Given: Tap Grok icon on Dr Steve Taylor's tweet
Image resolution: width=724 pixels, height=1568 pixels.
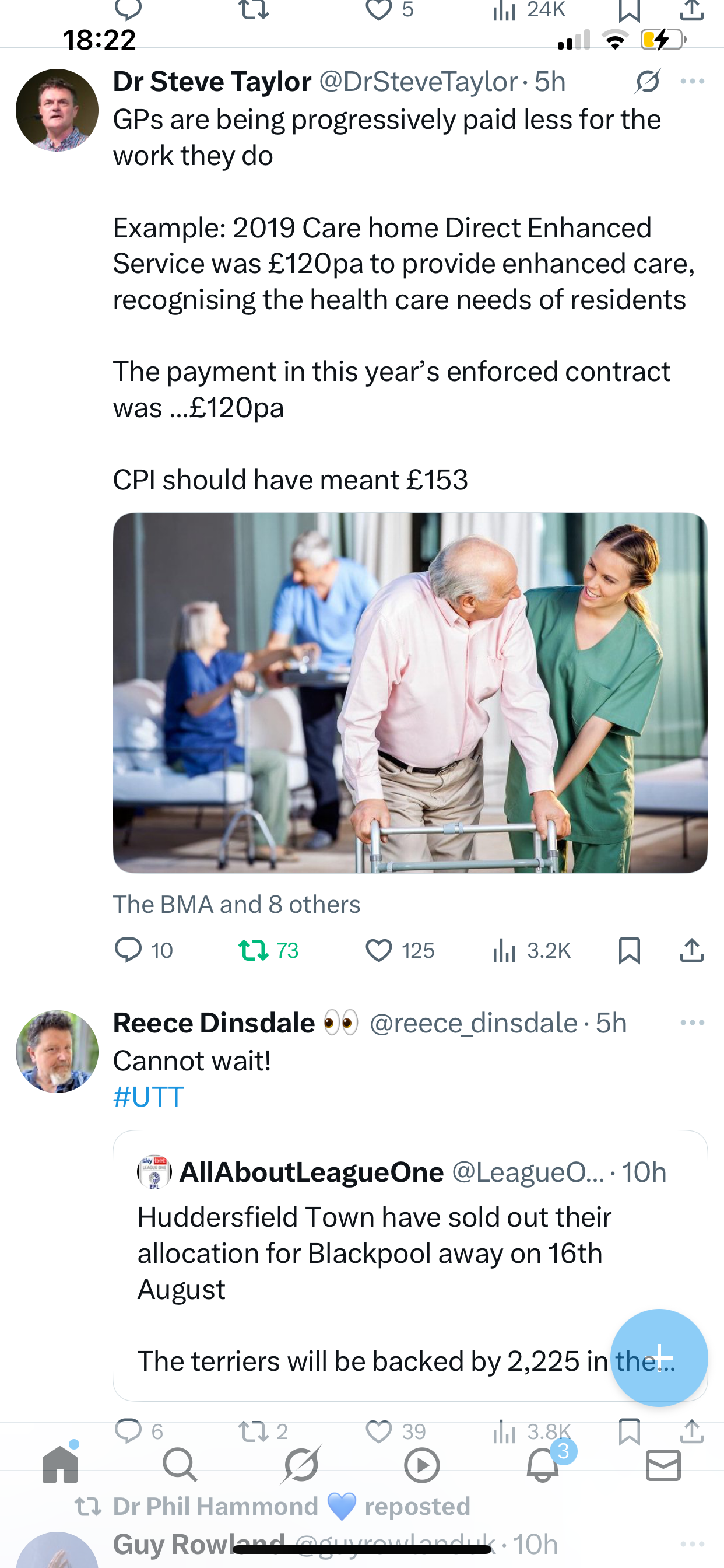Looking at the screenshot, I should 647,81.
